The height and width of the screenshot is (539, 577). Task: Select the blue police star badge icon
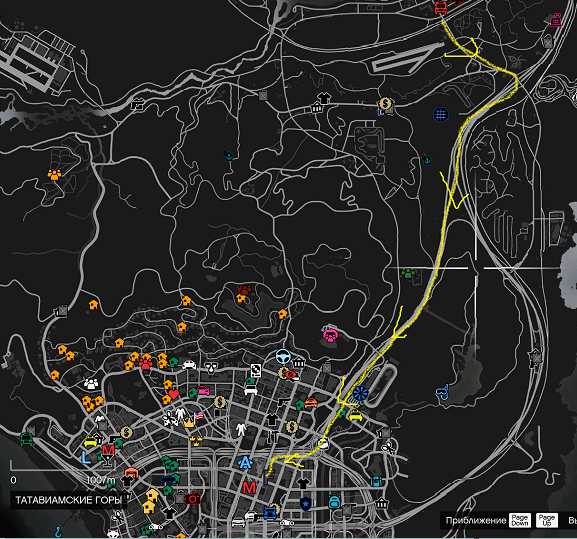pyautogui.click(x=305, y=503)
